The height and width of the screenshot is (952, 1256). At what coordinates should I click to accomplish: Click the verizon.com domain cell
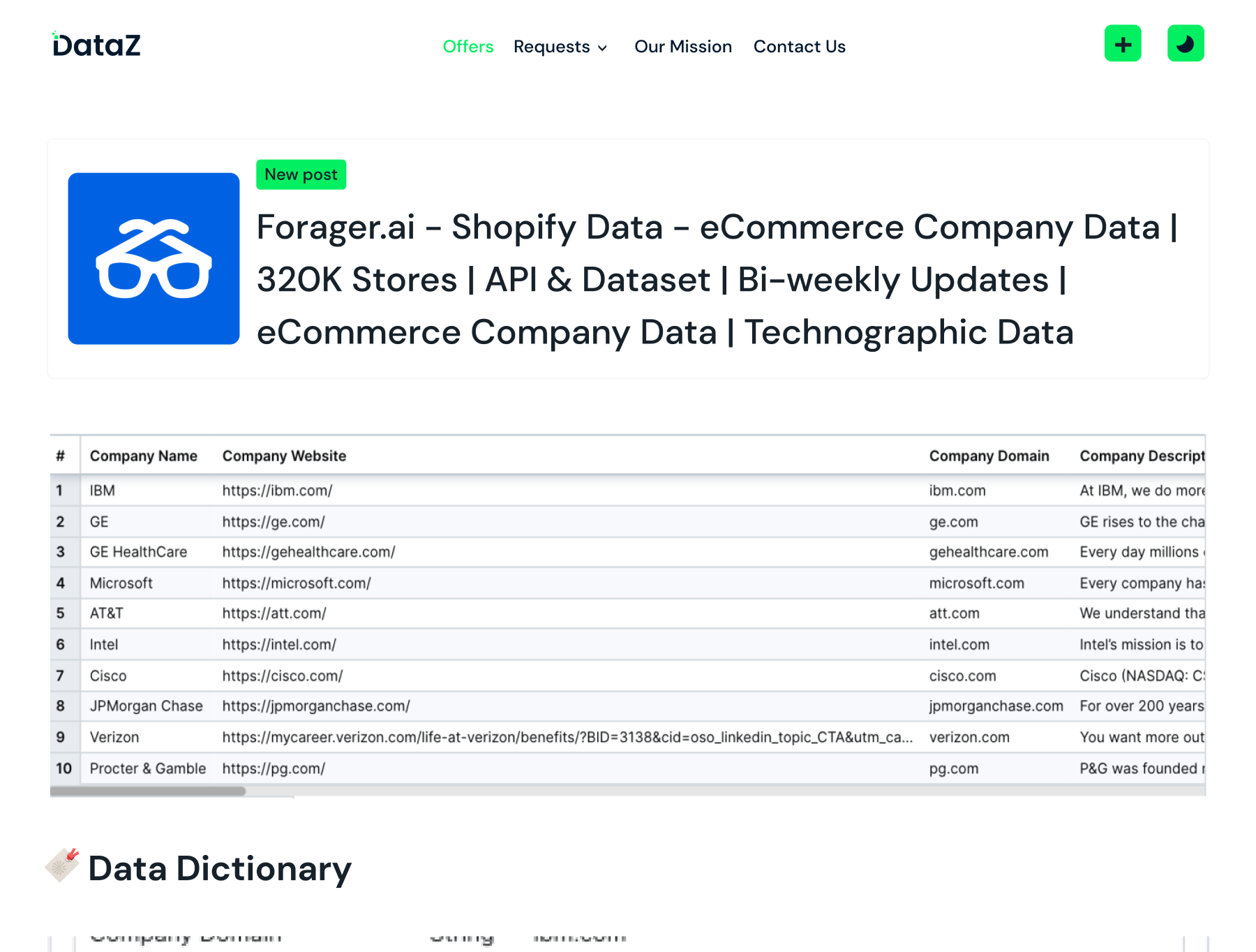point(969,738)
